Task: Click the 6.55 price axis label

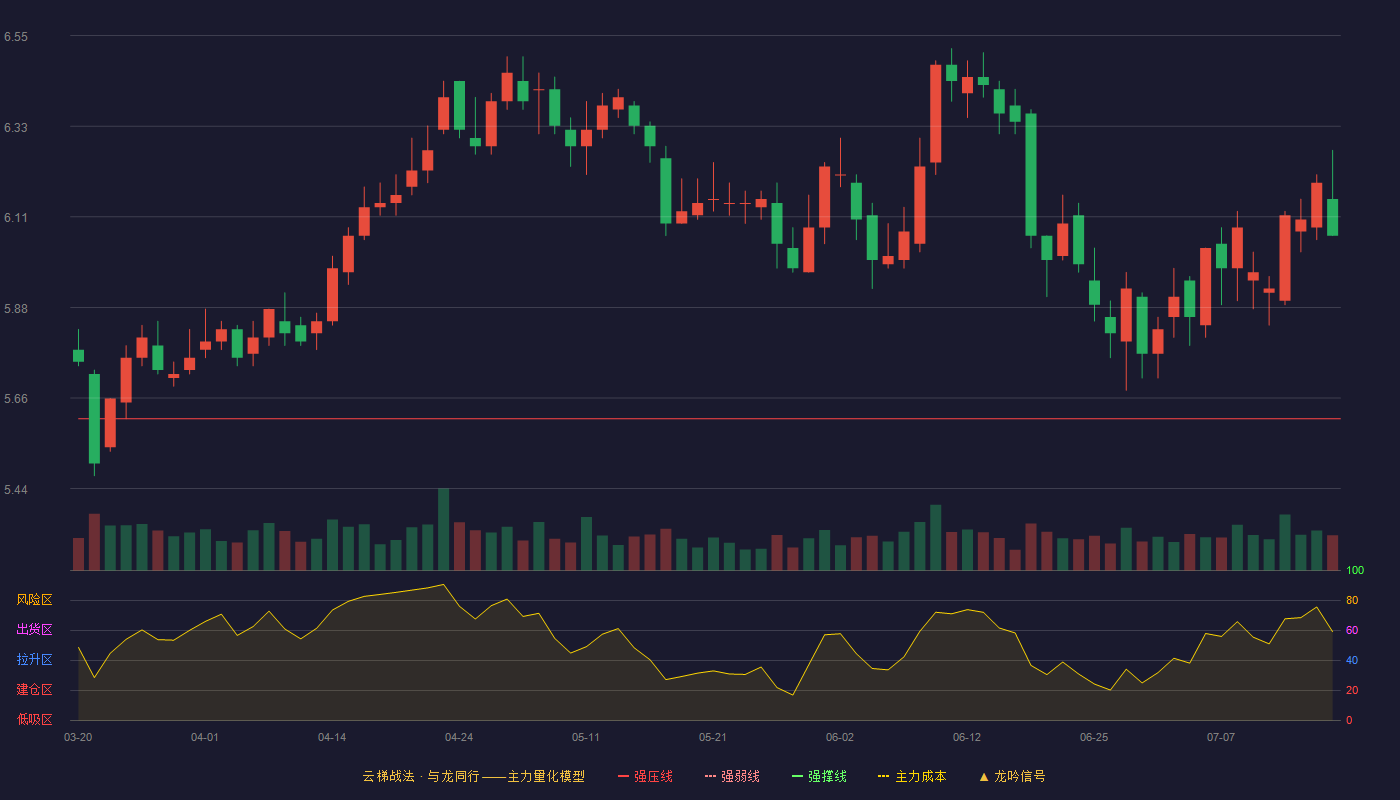Action: [x=16, y=37]
